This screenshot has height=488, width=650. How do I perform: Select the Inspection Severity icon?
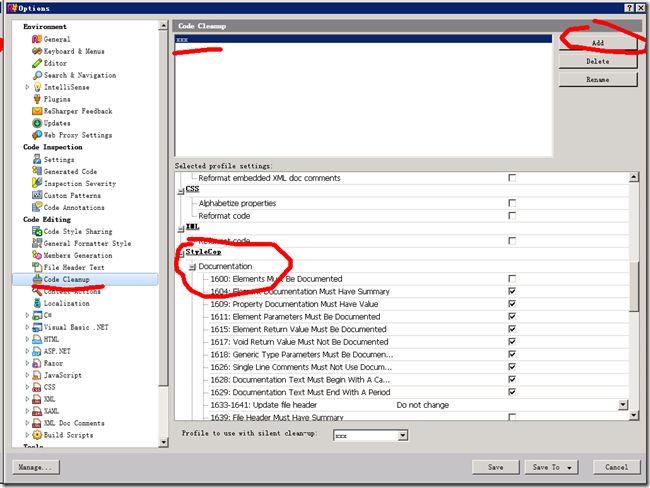click(x=36, y=183)
